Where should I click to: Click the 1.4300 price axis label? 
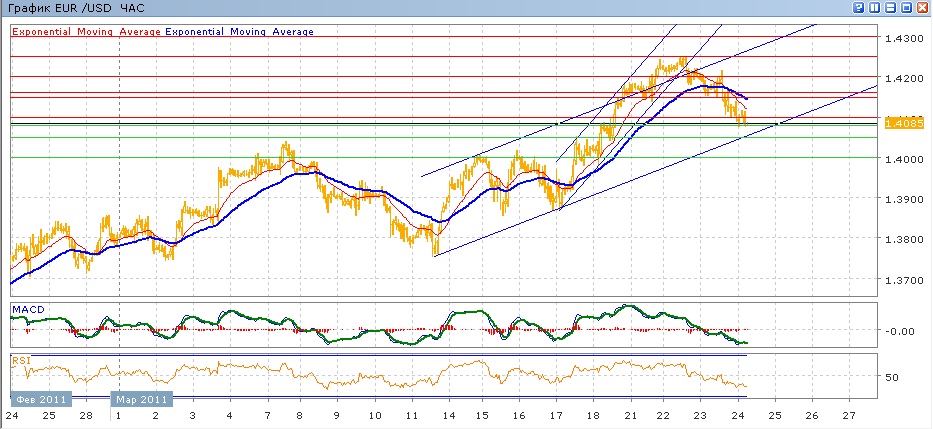pyautogui.click(x=903, y=38)
